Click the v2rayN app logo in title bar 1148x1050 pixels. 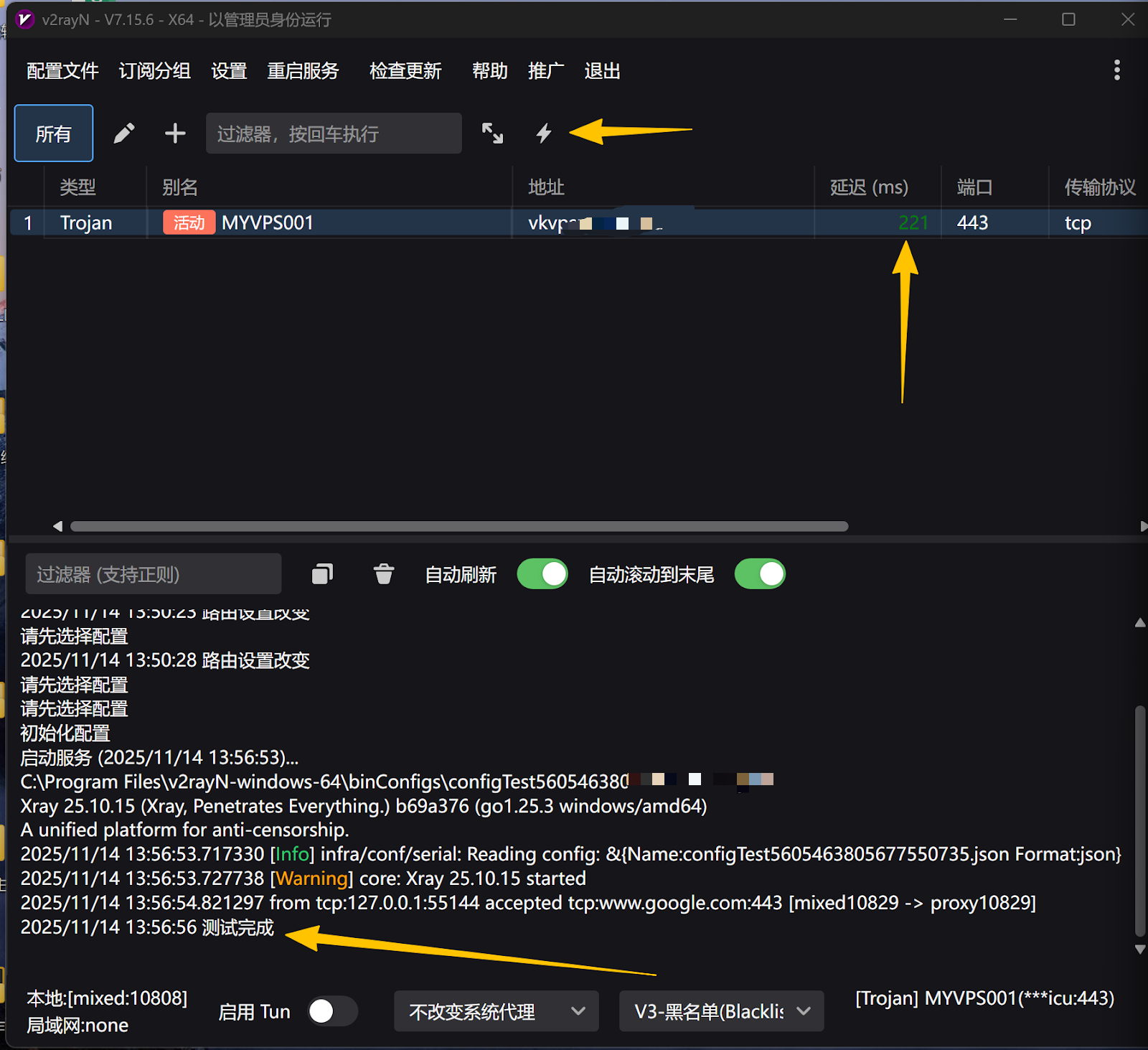(x=24, y=19)
